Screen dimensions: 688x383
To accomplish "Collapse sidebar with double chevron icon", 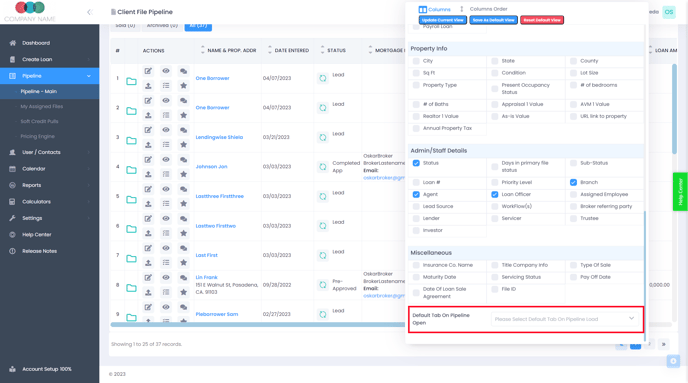I will pyautogui.click(x=90, y=12).
